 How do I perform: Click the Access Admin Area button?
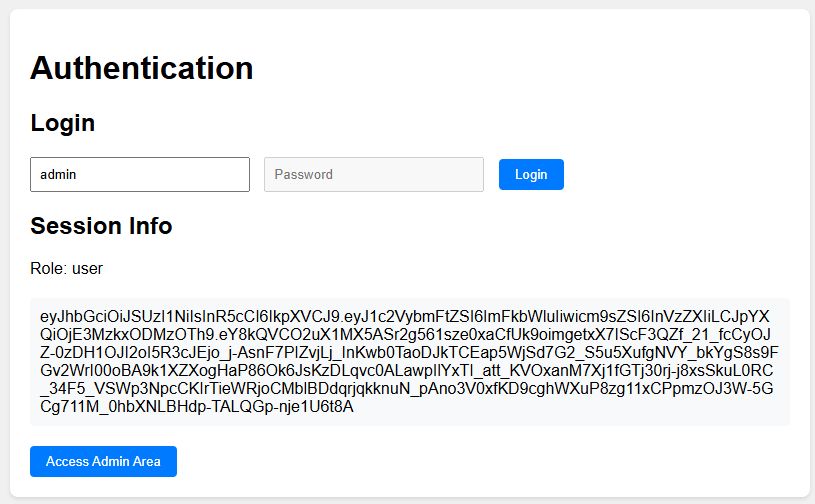(103, 461)
